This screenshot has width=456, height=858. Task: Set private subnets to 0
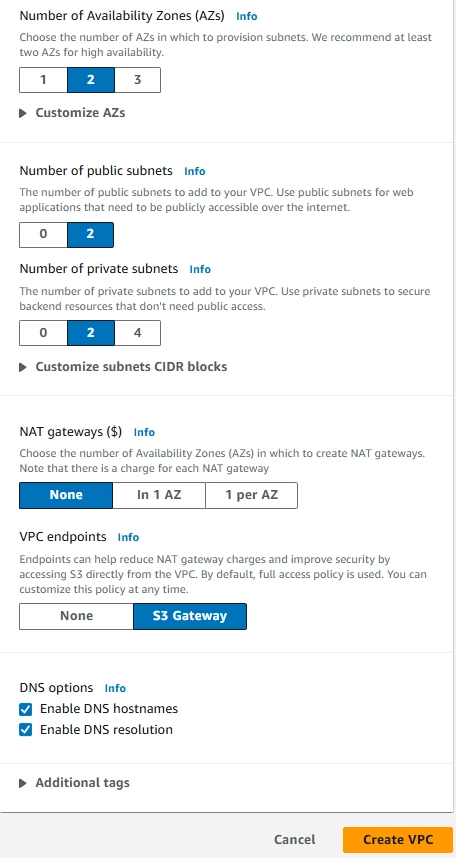tap(43, 333)
